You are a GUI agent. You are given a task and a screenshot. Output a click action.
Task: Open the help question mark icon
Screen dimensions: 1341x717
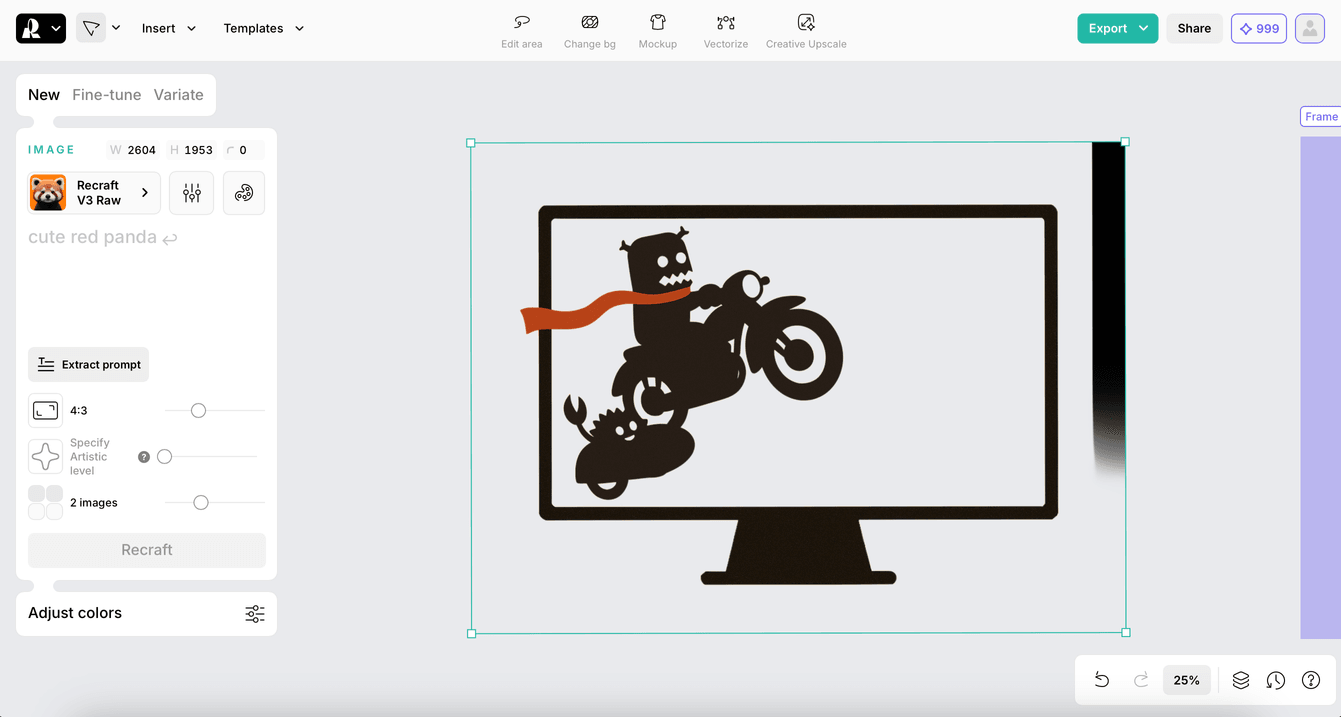pyautogui.click(x=1310, y=680)
